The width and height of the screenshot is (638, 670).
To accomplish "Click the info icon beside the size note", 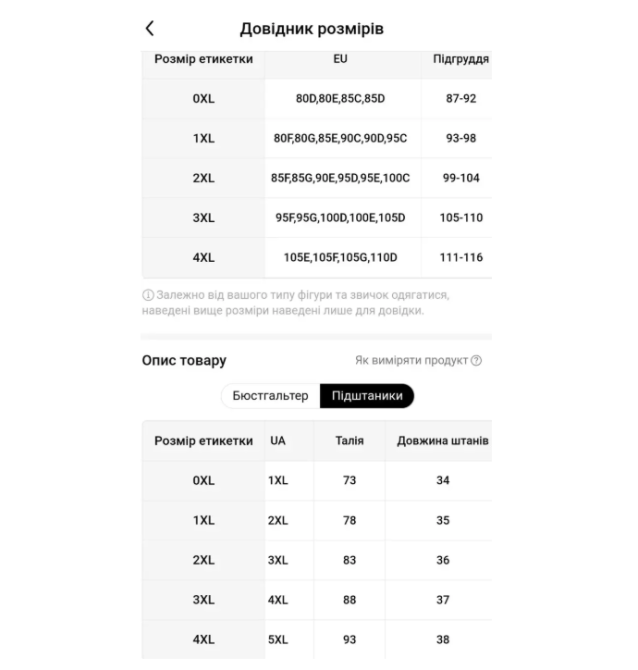I will (x=148, y=295).
